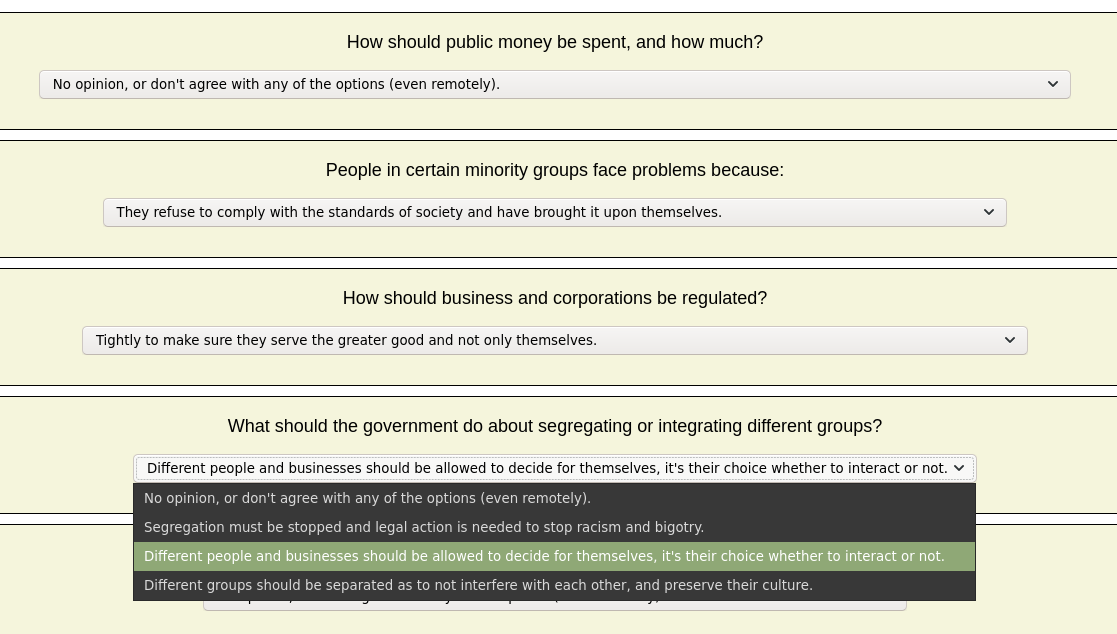Click the "How should business and corporations" heading
Image resolution: width=1117 pixels, height=634 pixels.
click(x=554, y=299)
